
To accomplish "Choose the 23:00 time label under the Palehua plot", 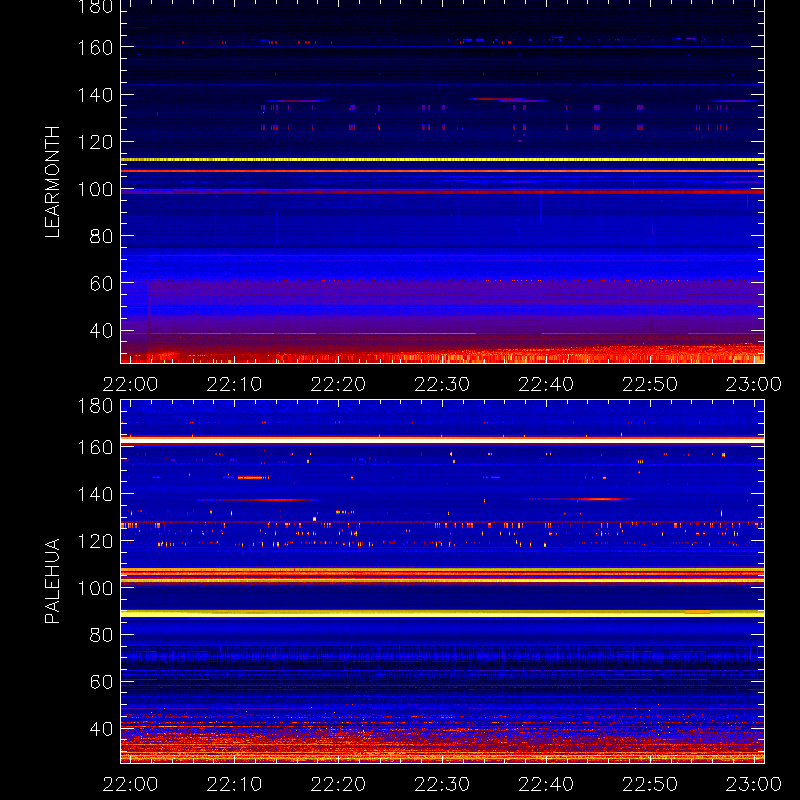I will (754, 784).
